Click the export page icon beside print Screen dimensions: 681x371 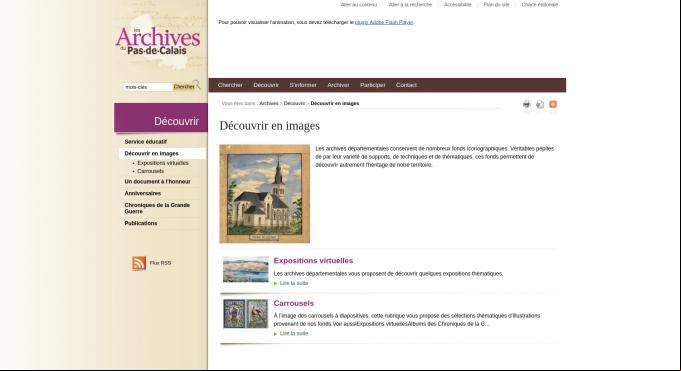tap(540, 104)
